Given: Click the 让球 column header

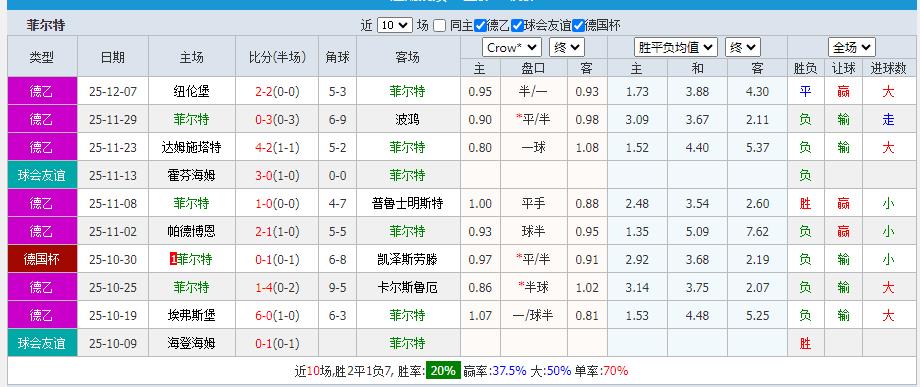Looking at the screenshot, I should pos(843,68).
